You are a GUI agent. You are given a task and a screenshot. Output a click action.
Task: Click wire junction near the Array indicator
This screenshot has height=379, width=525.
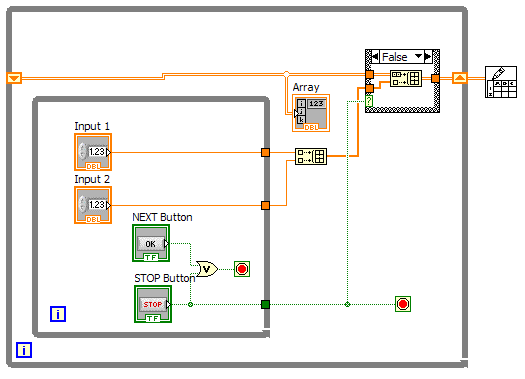(x=286, y=74)
